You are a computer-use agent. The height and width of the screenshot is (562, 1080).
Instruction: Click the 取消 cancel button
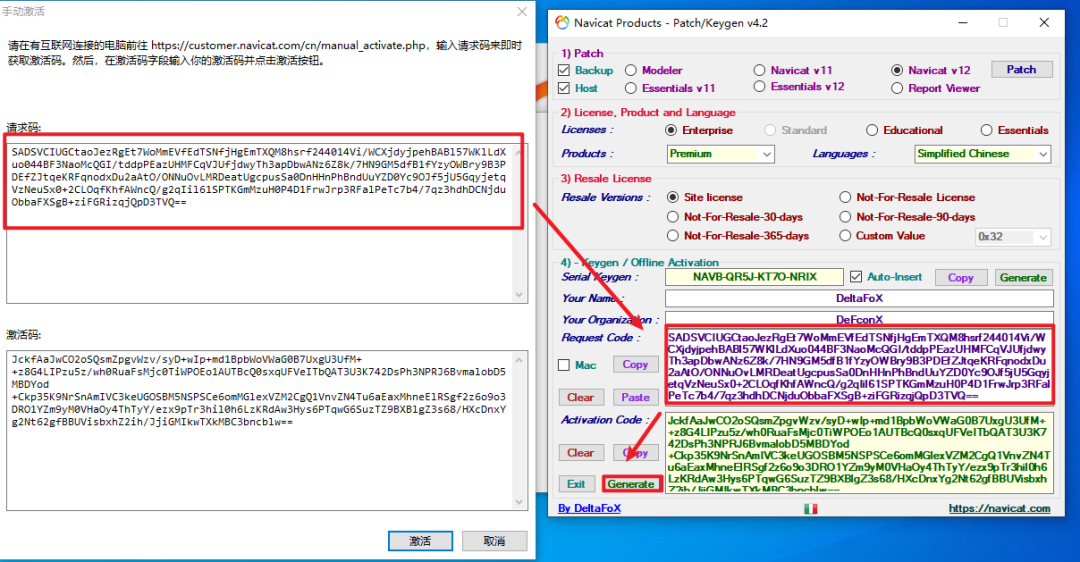[x=494, y=541]
